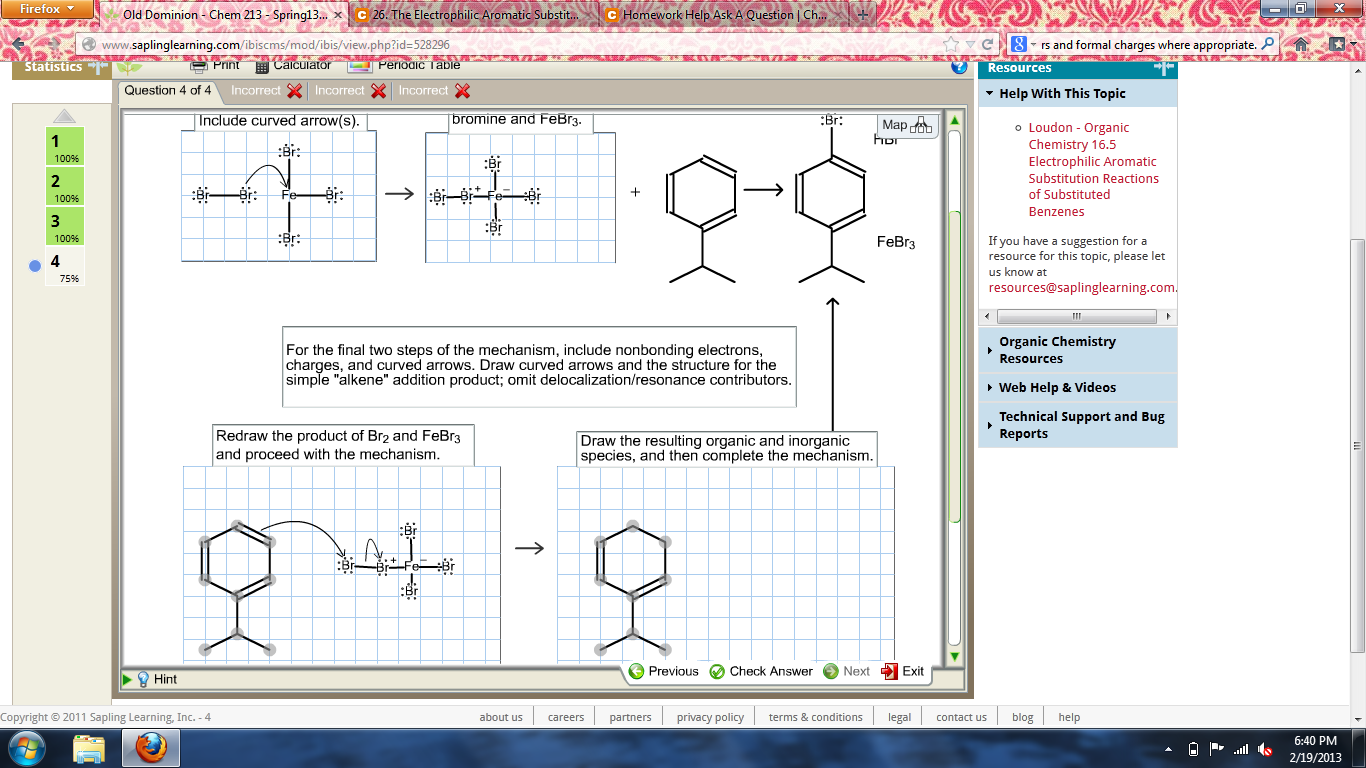The image size is (1366, 768).
Task: Click the volume icon in system tray
Action: 1265,748
